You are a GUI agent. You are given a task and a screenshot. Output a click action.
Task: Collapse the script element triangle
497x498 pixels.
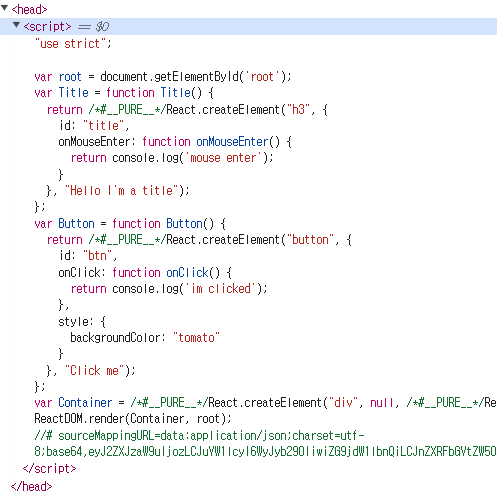[x=16, y=25]
